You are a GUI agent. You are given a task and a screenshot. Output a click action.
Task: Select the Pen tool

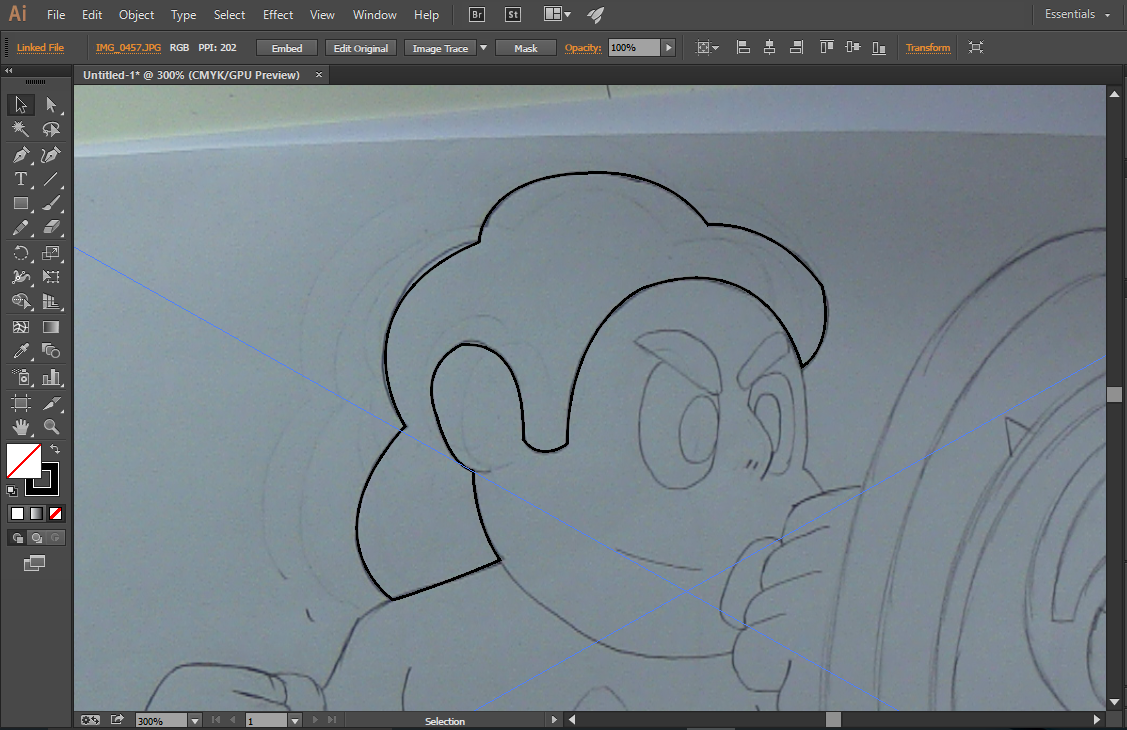point(21,154)
